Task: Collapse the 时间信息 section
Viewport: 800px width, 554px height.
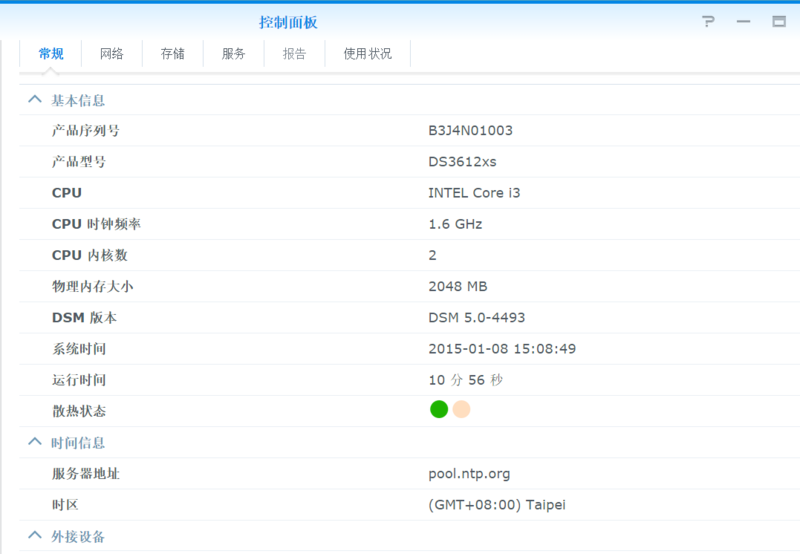Action: [35, 441]
